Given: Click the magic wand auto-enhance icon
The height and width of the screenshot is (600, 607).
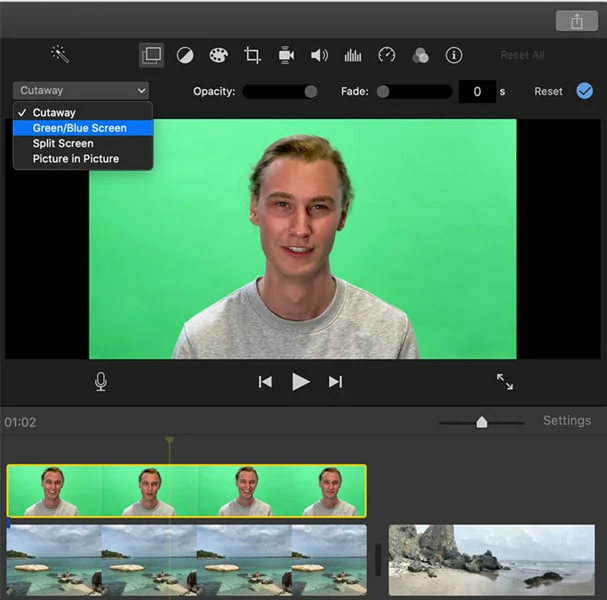Looking at the screenshot, I should click(x=60, y=54).
